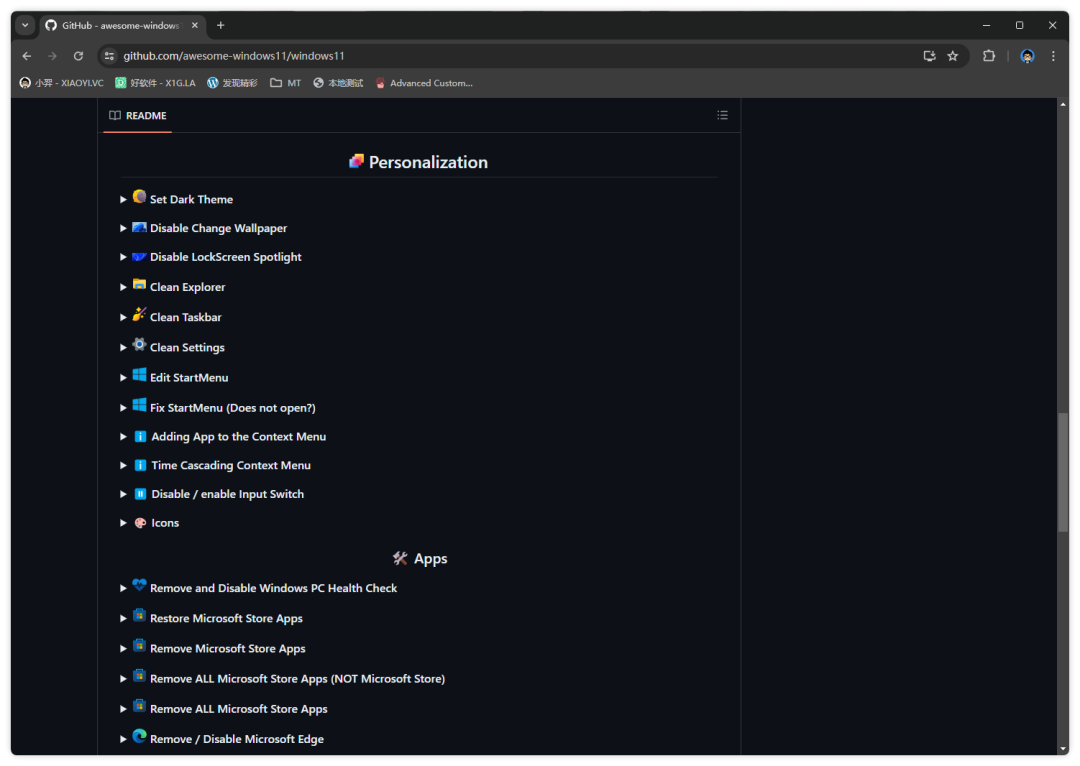Image resolution: width=1080 pixels, height=766 pixels.
Task: Click the browser forward arrow
Action: pyautogui.click(x=52, y=56)
